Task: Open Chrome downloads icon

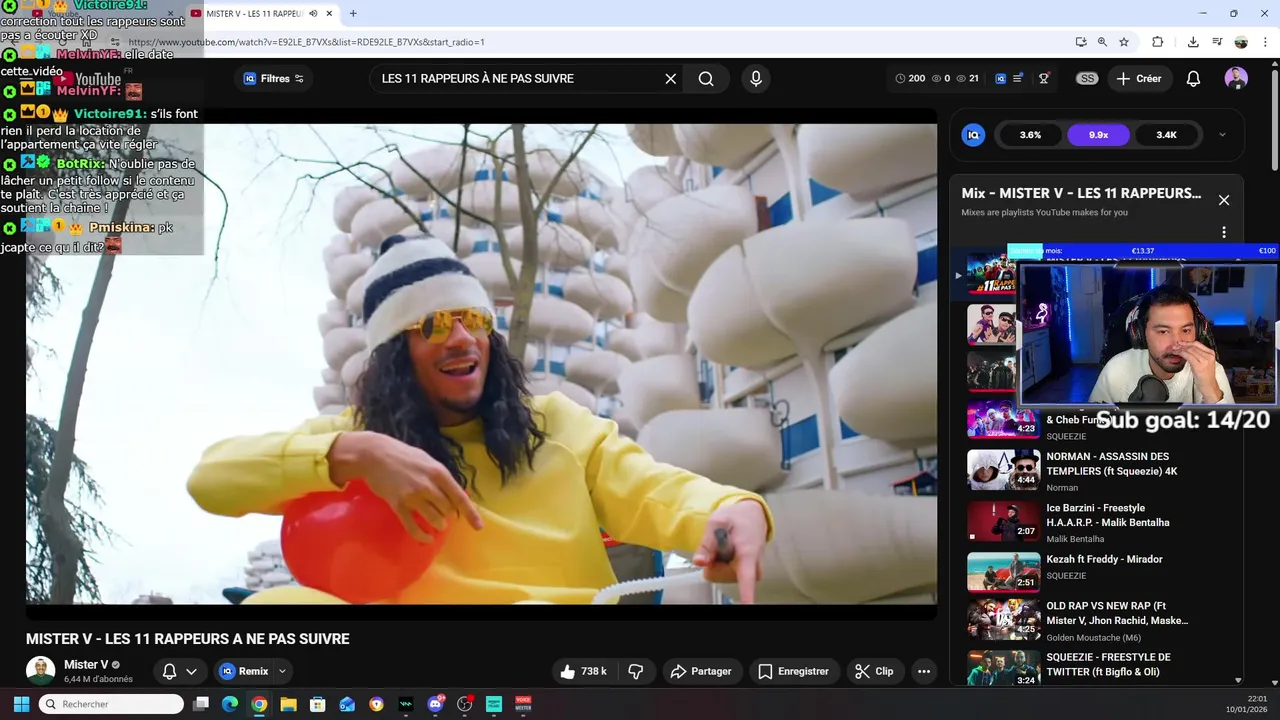Action: 1193,42
